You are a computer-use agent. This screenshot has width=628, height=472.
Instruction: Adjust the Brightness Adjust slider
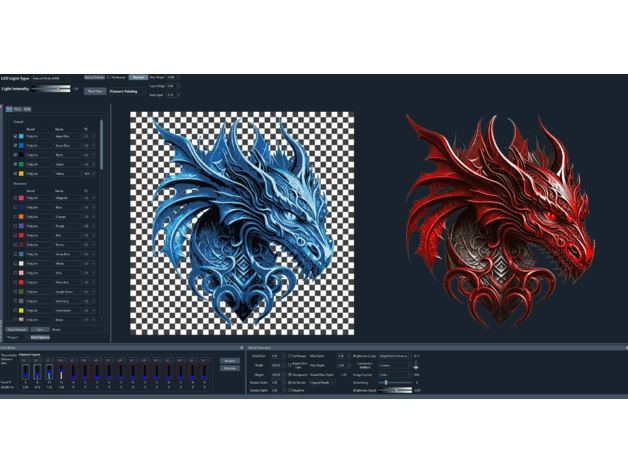[x=395, y=390]
